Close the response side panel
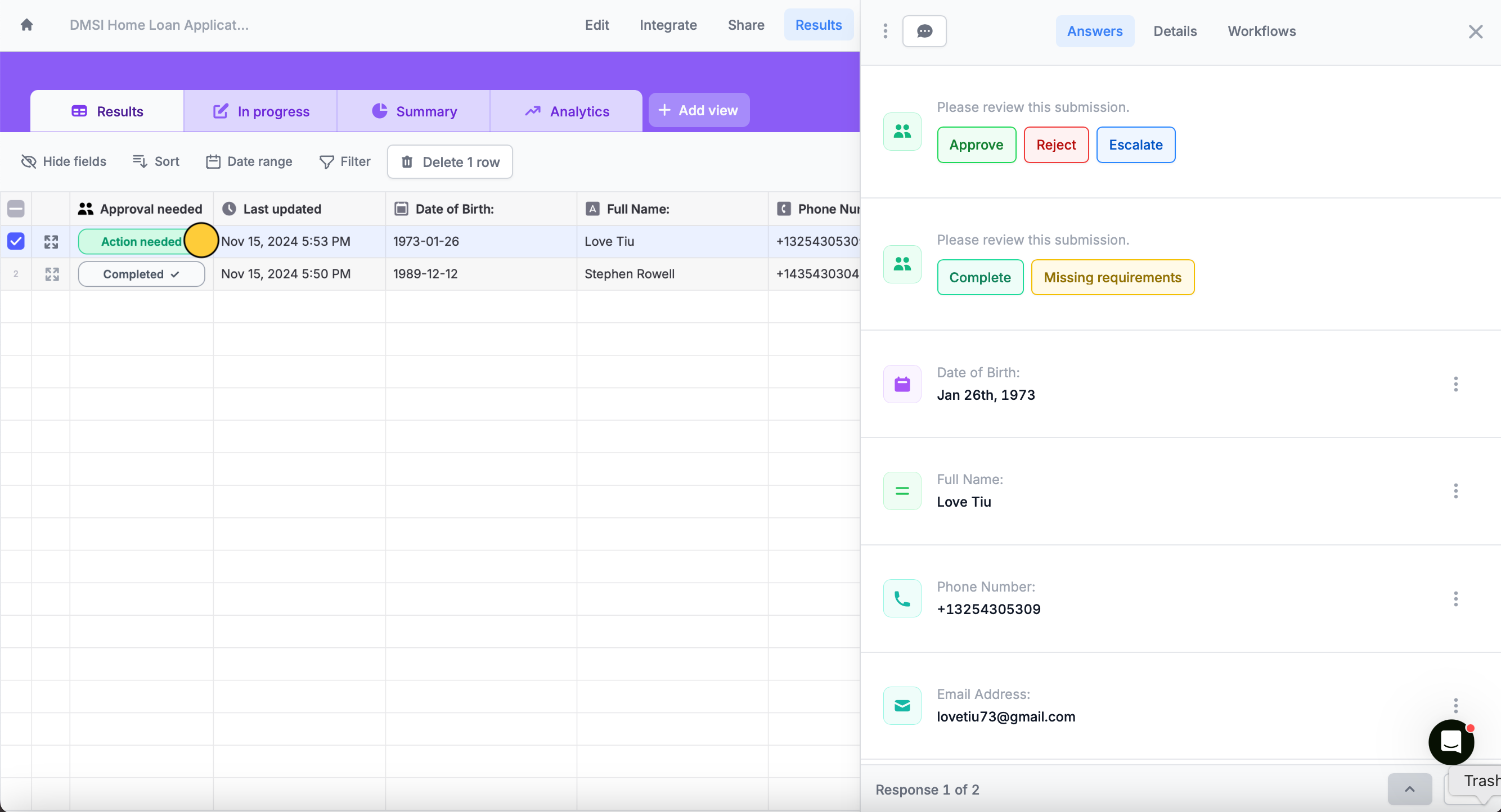 1475,31
